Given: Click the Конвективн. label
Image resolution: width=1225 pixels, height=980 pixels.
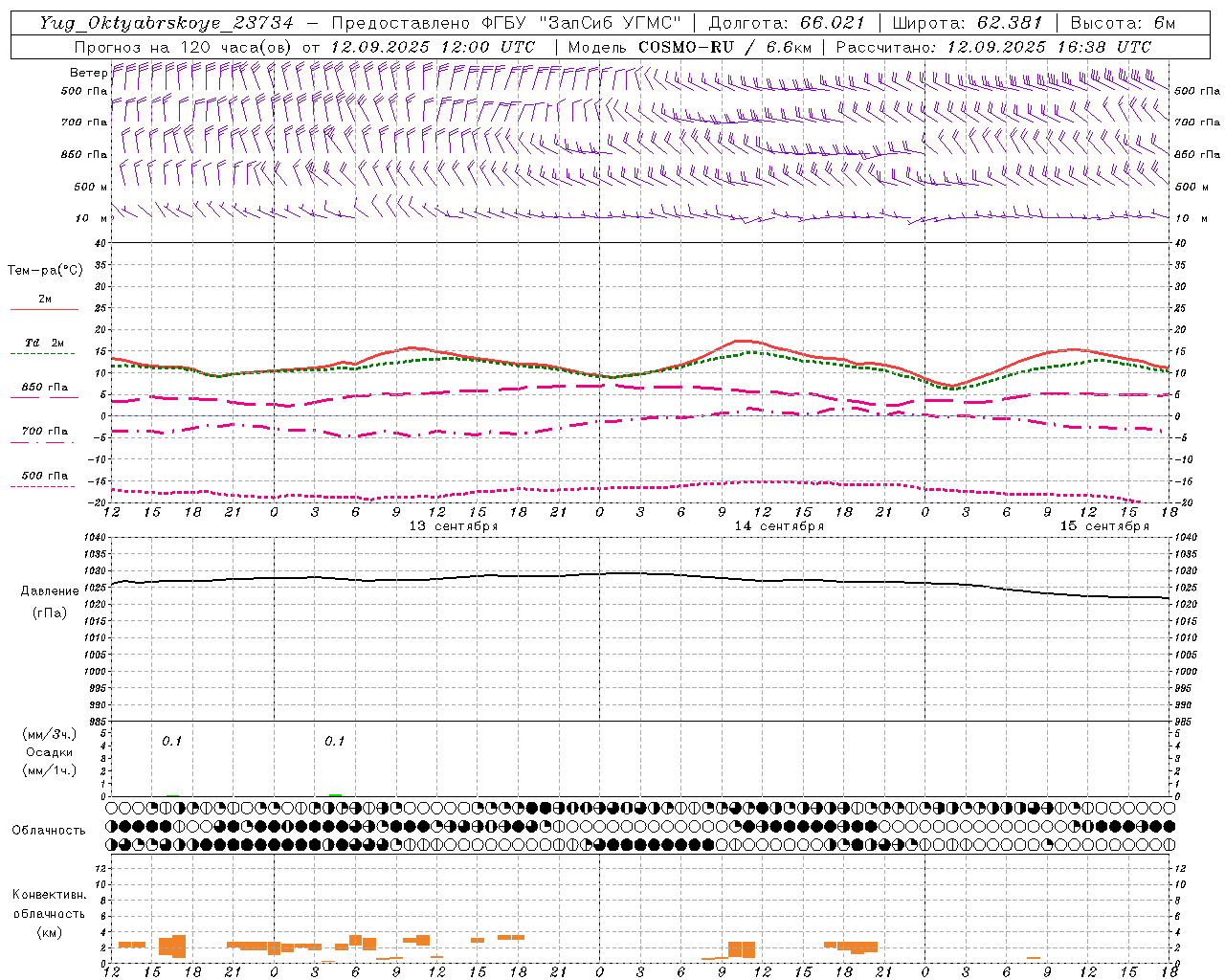Looking at the screenshot, I should point(49,895).
